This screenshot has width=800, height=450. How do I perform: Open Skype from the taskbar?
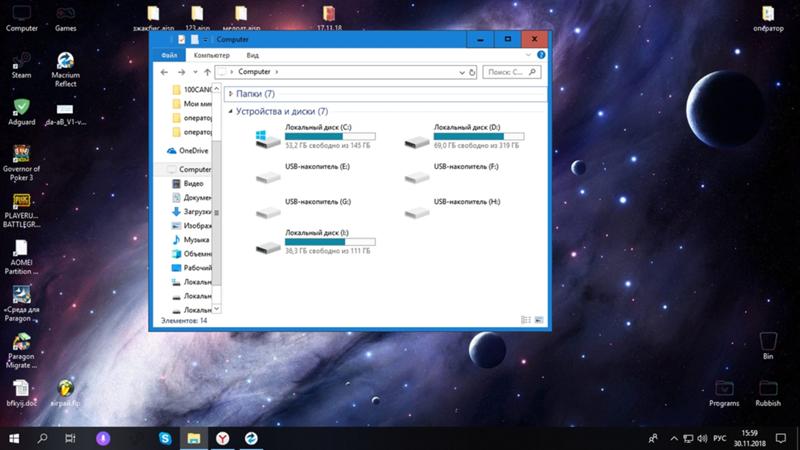coord(165,438)
